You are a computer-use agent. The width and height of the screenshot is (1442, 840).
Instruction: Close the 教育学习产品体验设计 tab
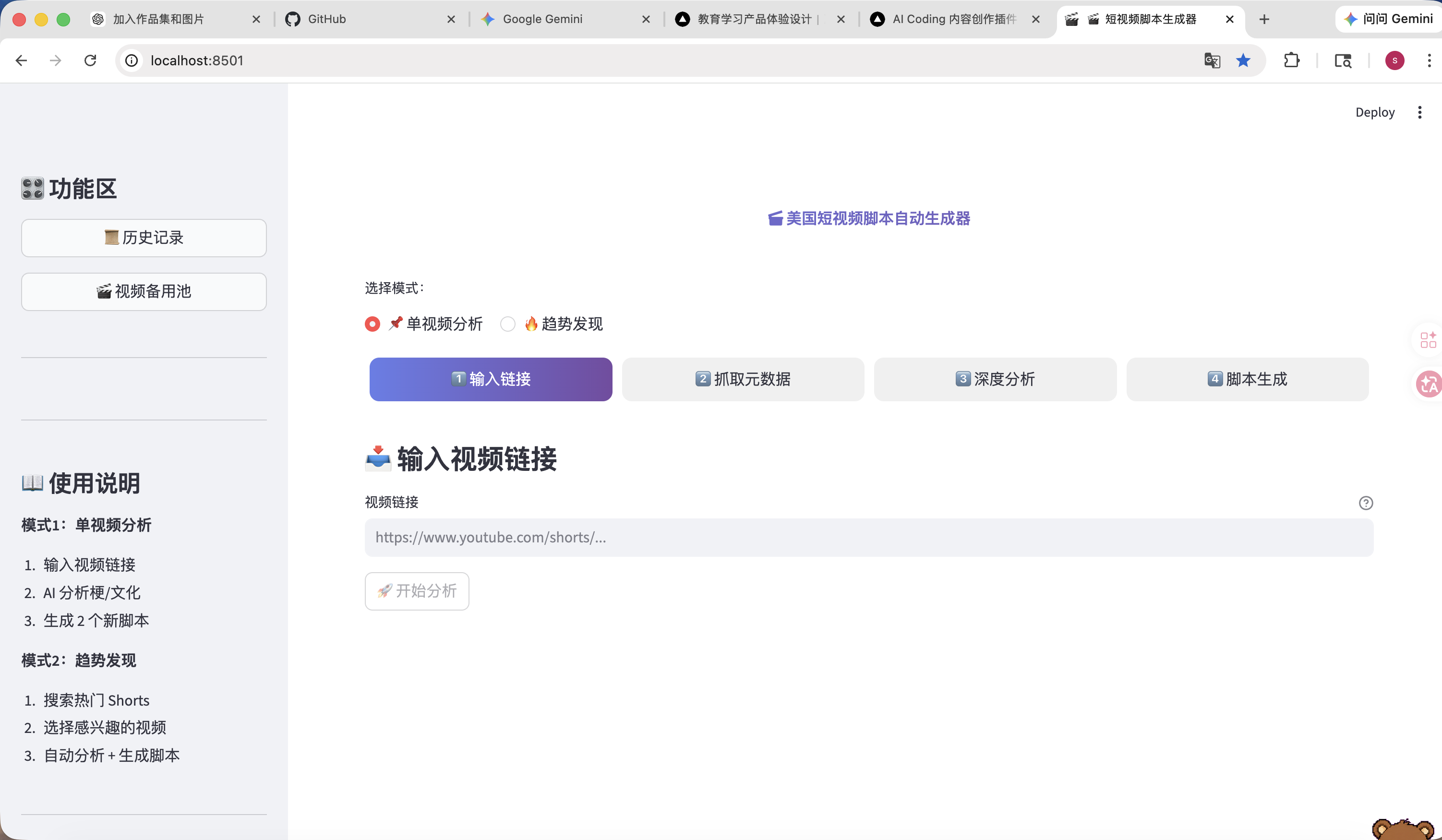click(841, 20)
